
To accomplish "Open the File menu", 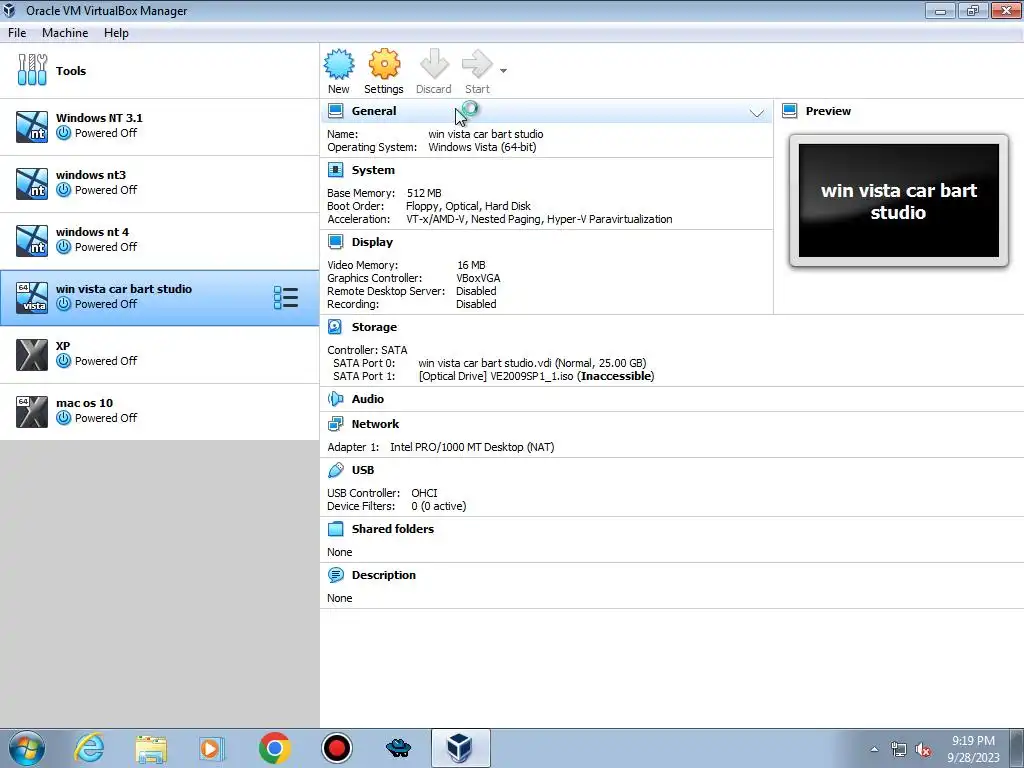I will click(17, 33).
